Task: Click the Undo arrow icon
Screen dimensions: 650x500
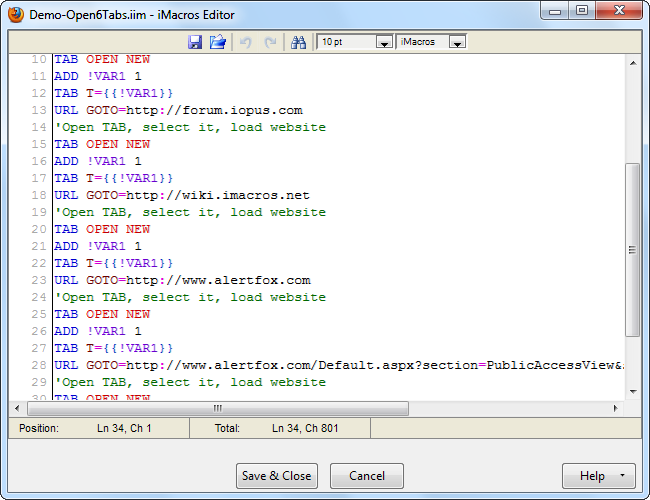Action: tap(246, 42)
